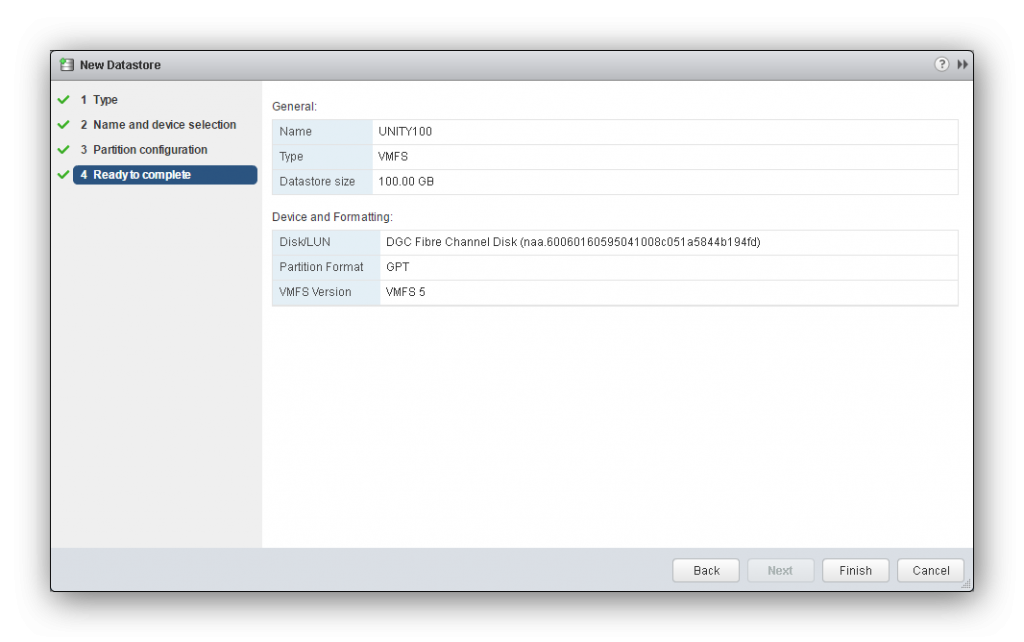Click the New Datastore wizard icon in title bar
Image resolution: width=1024 pixels, height=642 pixels.
point(66,63)
